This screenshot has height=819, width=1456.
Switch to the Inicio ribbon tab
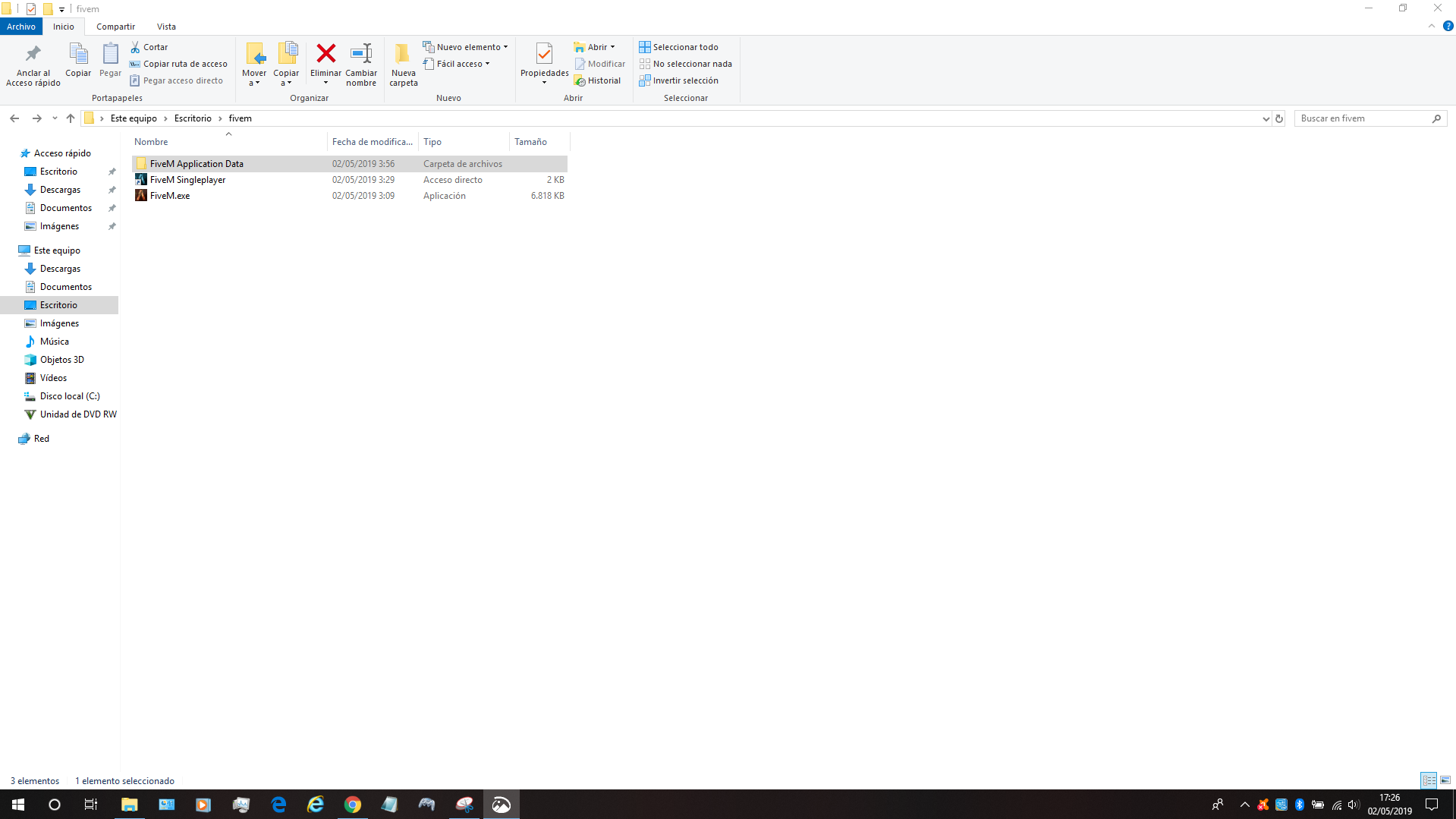pos(64,27)
